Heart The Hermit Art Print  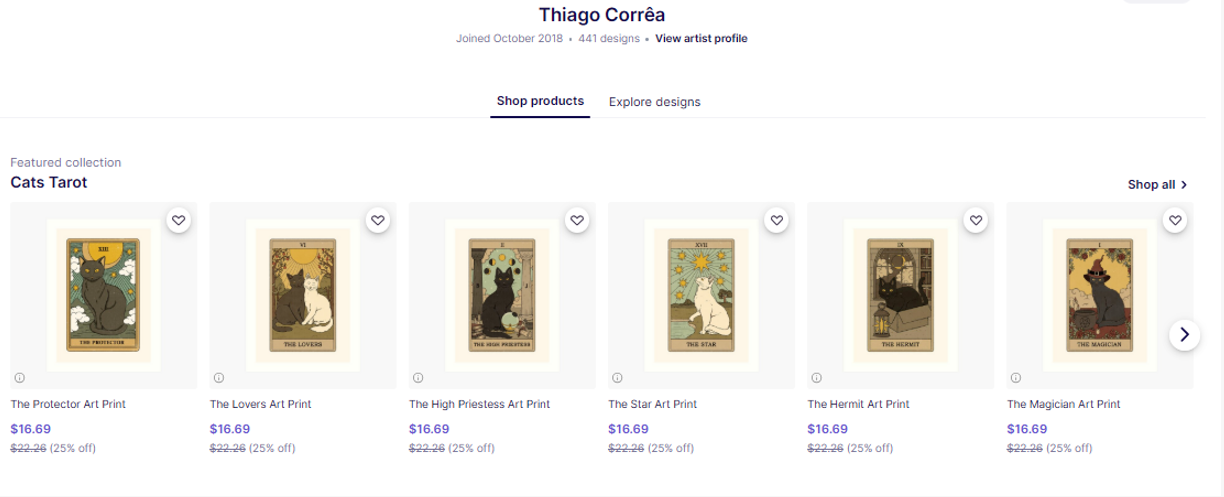pos(975,221)
